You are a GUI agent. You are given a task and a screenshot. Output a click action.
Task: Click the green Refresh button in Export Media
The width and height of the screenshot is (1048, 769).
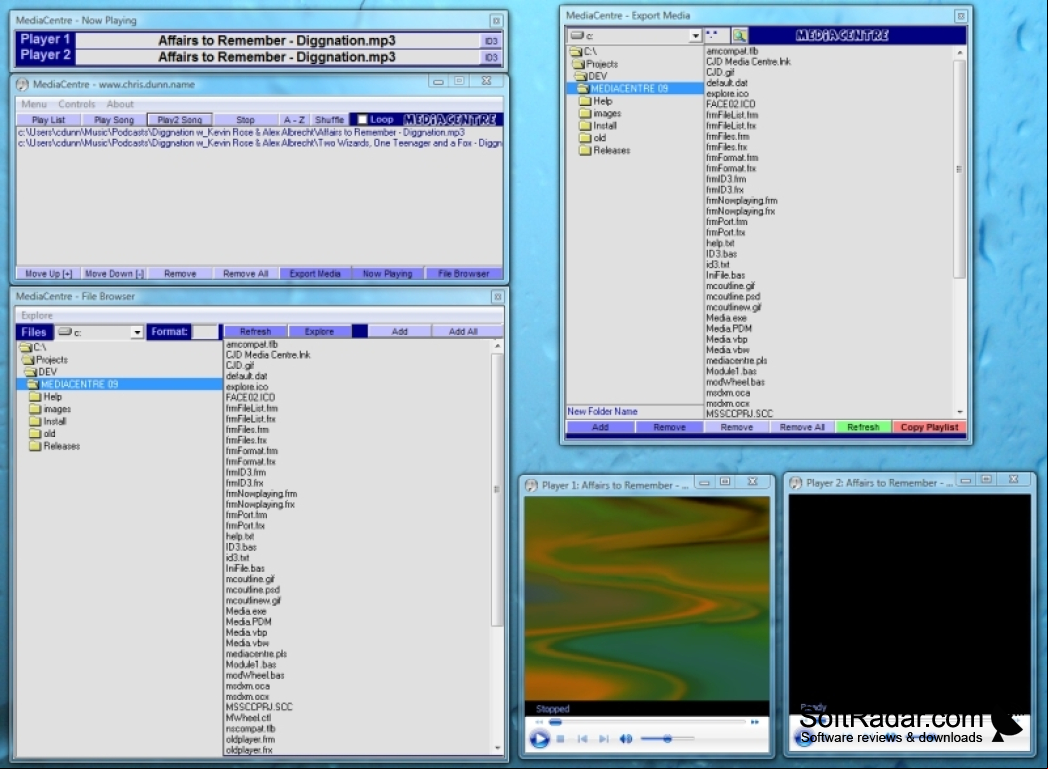click(864, 428)
